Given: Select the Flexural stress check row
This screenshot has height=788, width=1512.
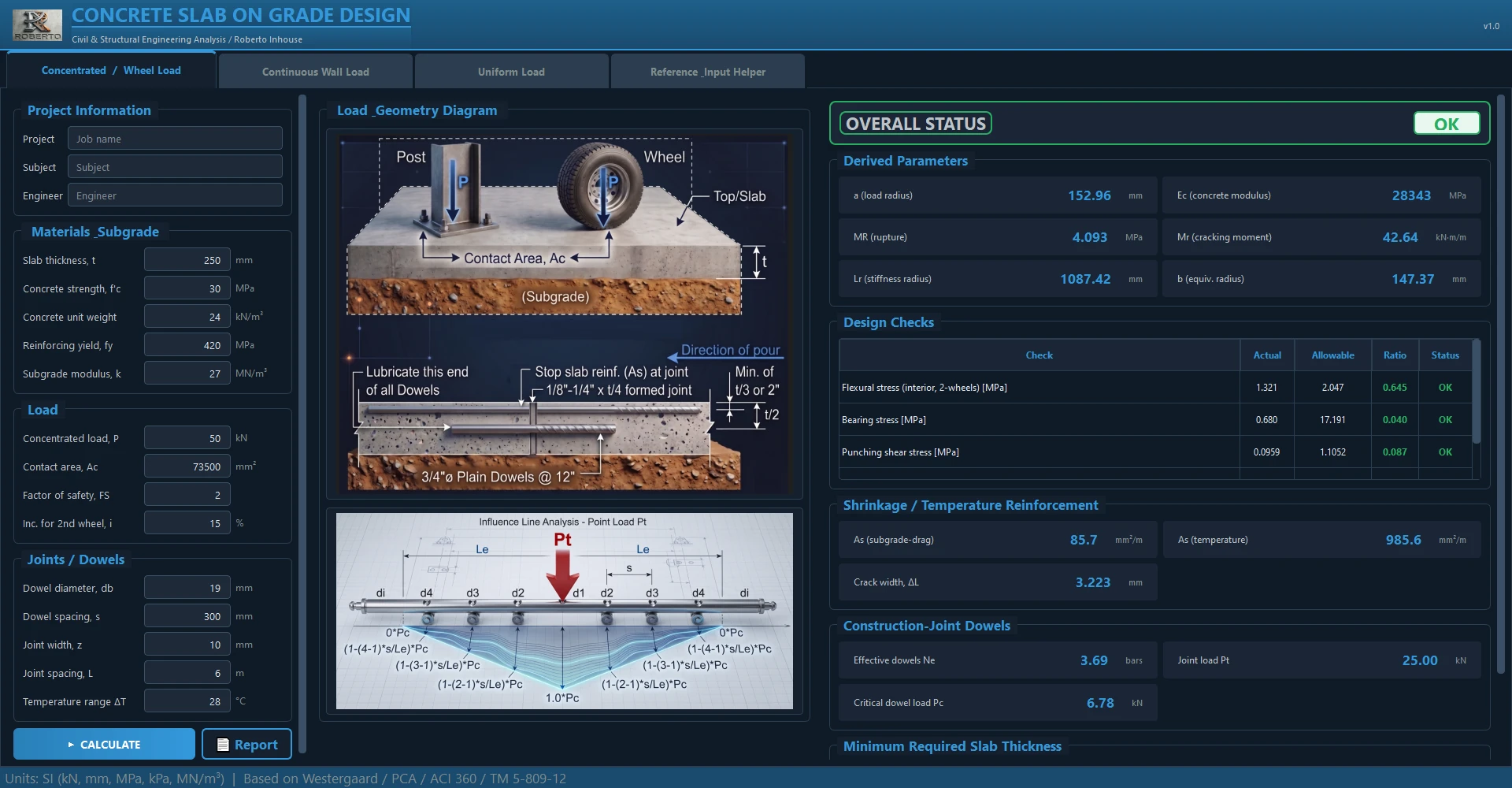Looking at the screenshot, I should pos(1155,388).
